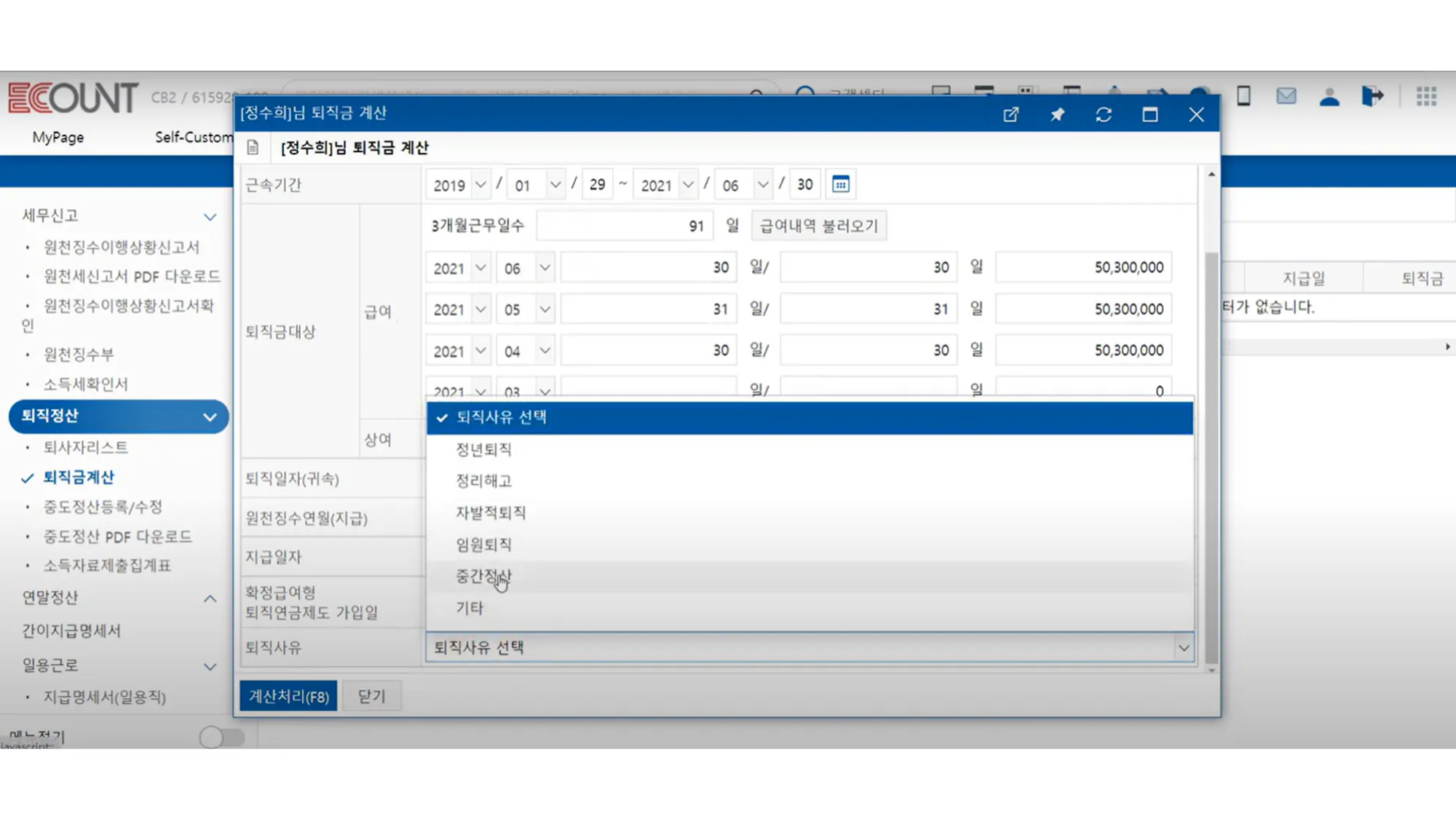
Task: Open 소득세확인서 in sidebar
Action: [x=86, y=384]
